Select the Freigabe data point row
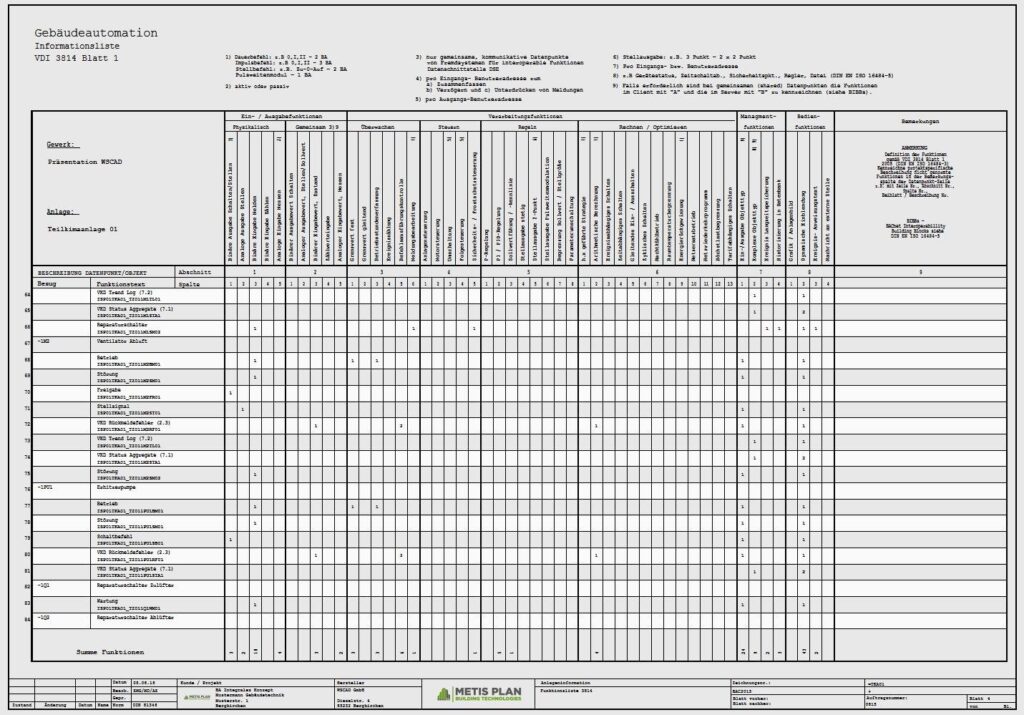Image resolution: width=1024 pixels, height=715 pixels. point(108,391)
